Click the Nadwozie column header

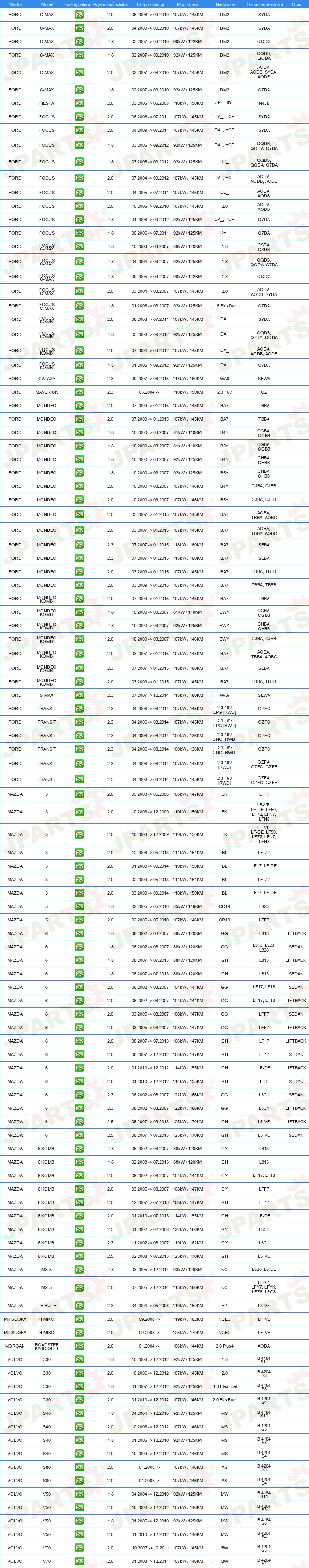224,4
